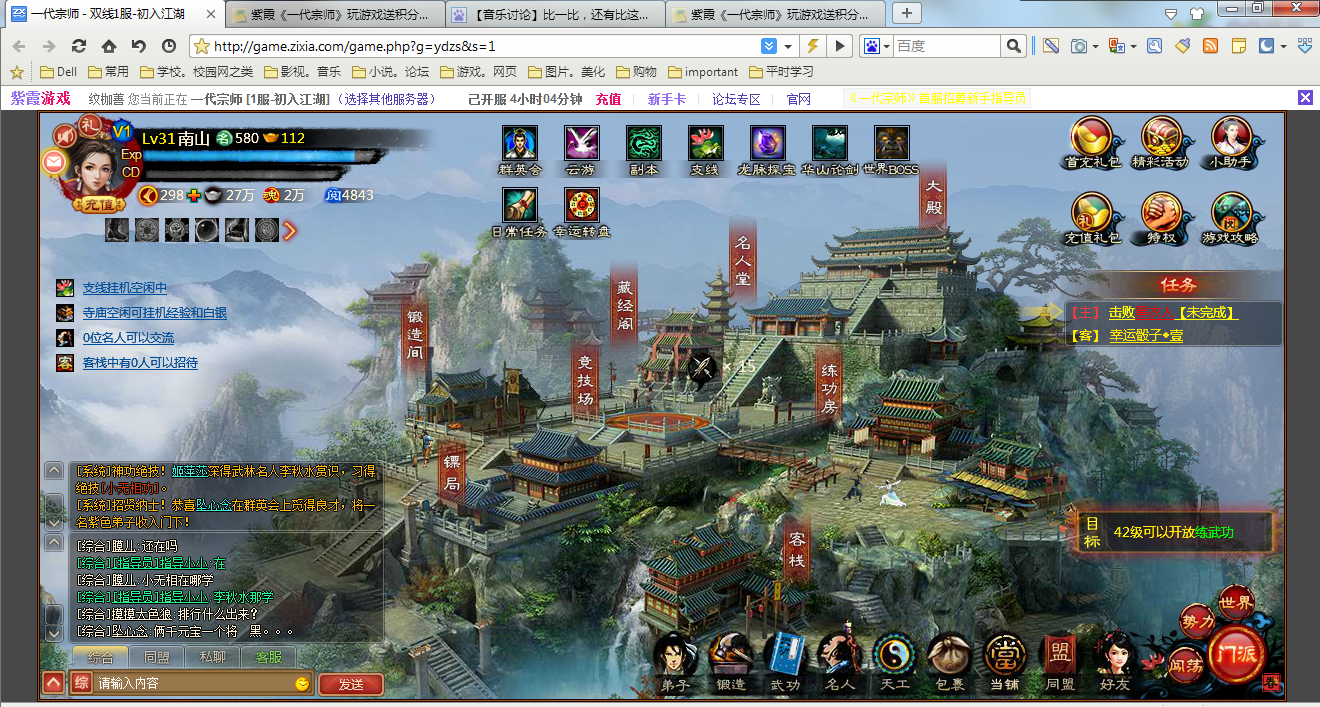
Task: Open the 包裹 inventory bag icon
Action: click(x=949, y=662)
